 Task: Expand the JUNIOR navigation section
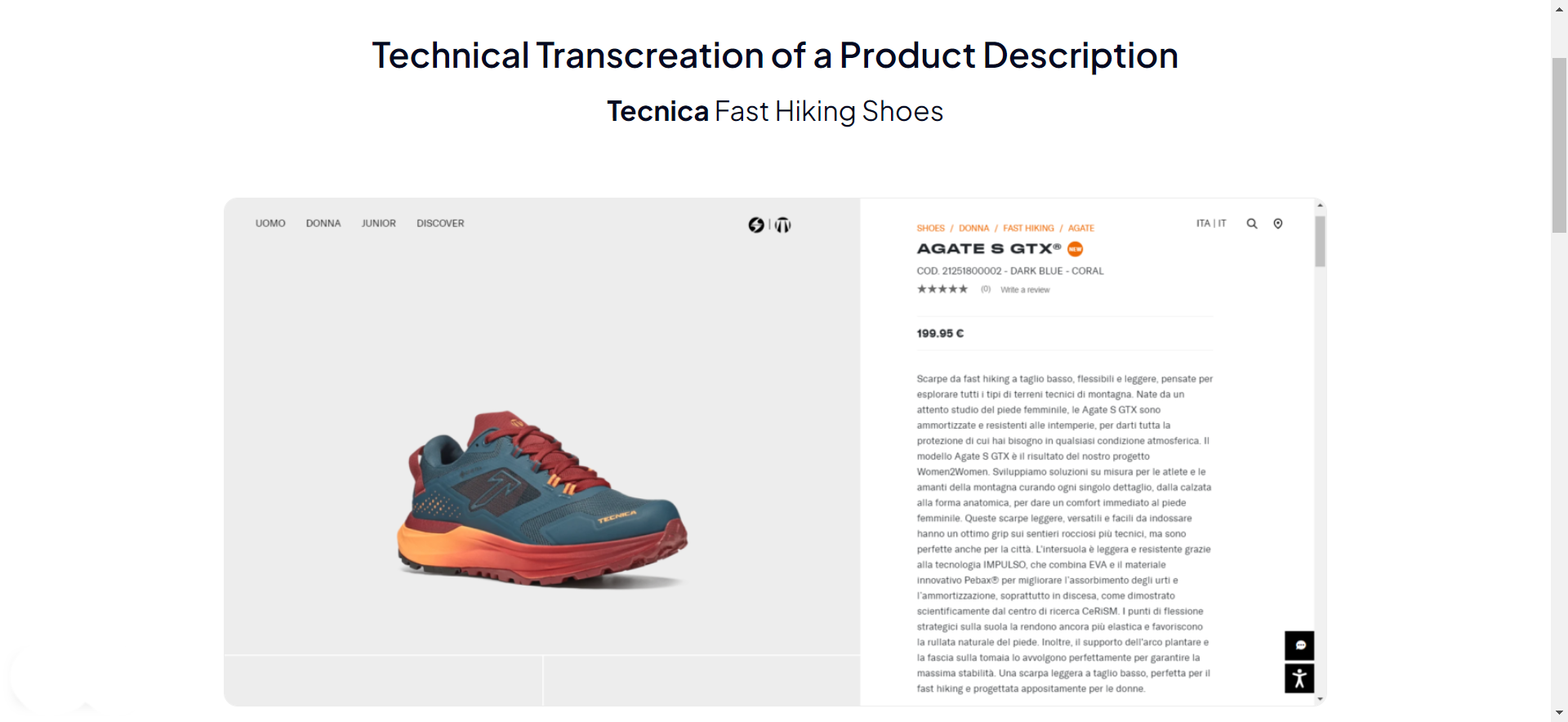[x=378, y=223]
